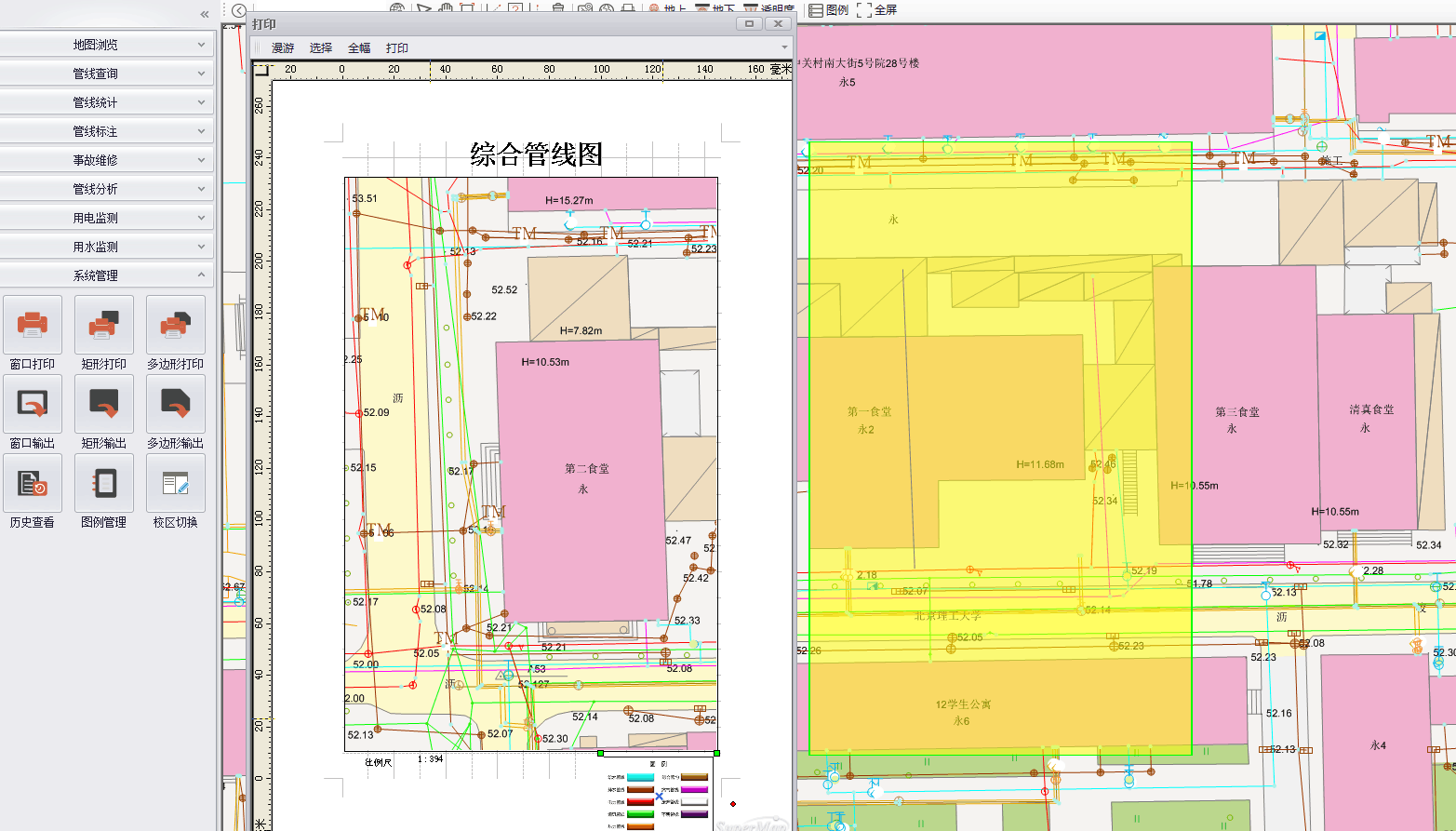Viewport: 1456px width, 831px height.
Task: Click the 窗口打印 printer icon
Action: click(33, 325)
